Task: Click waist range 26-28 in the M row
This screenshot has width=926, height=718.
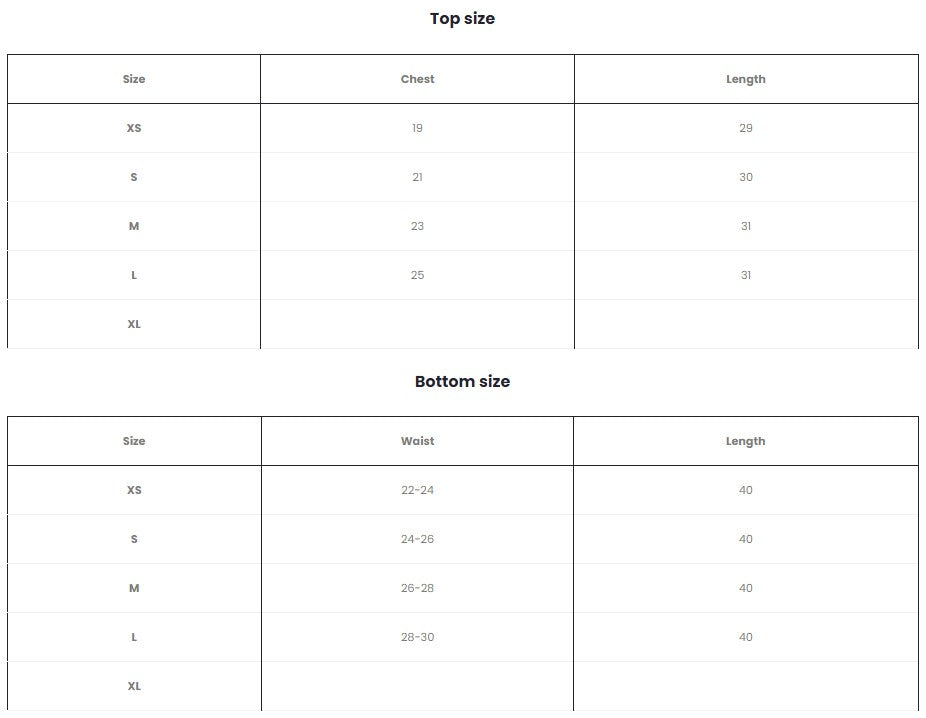Action: point(417,588)
